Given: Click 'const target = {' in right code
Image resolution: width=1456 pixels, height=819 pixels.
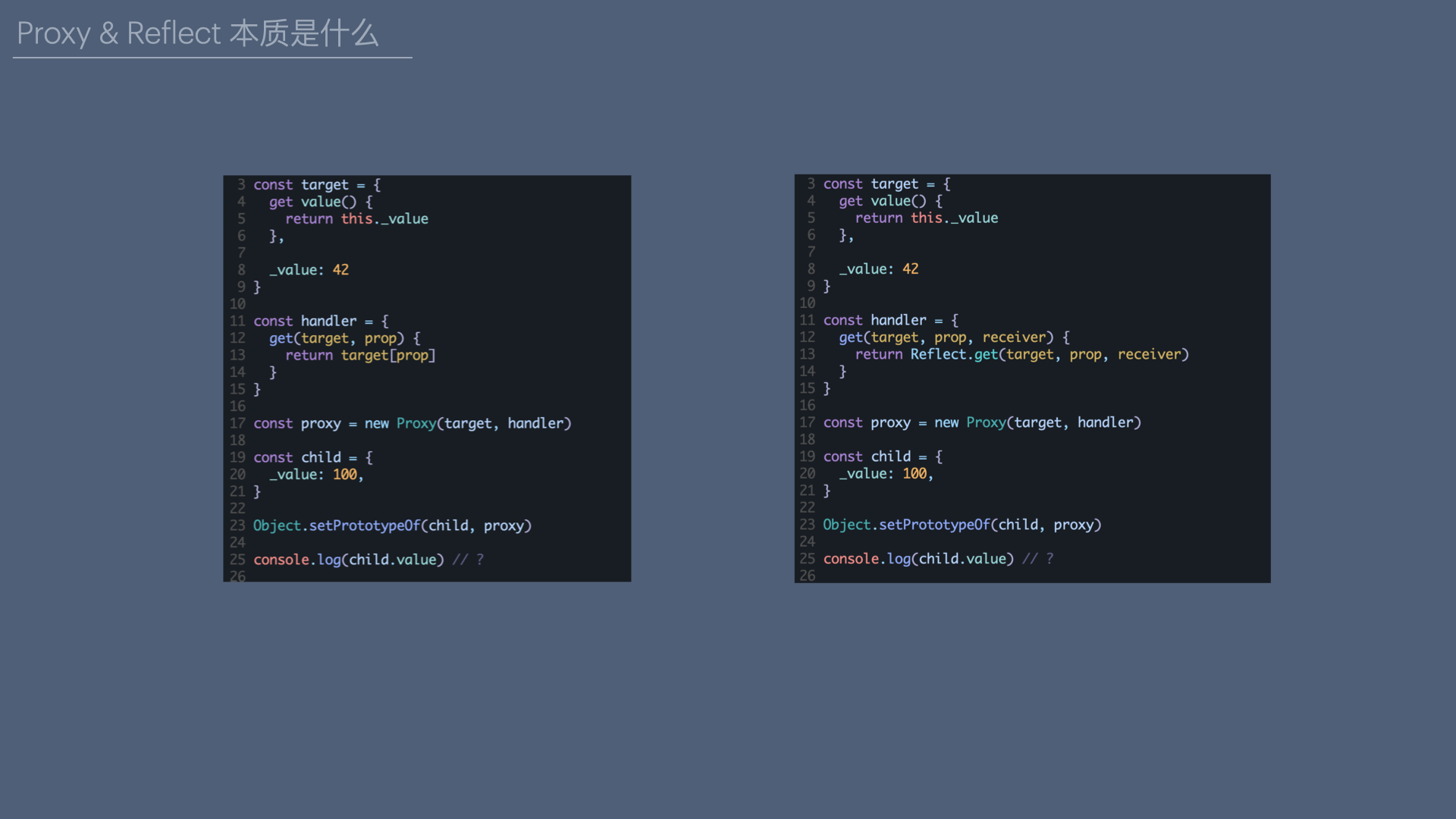Looking at the screenshot, I should 887,184.
